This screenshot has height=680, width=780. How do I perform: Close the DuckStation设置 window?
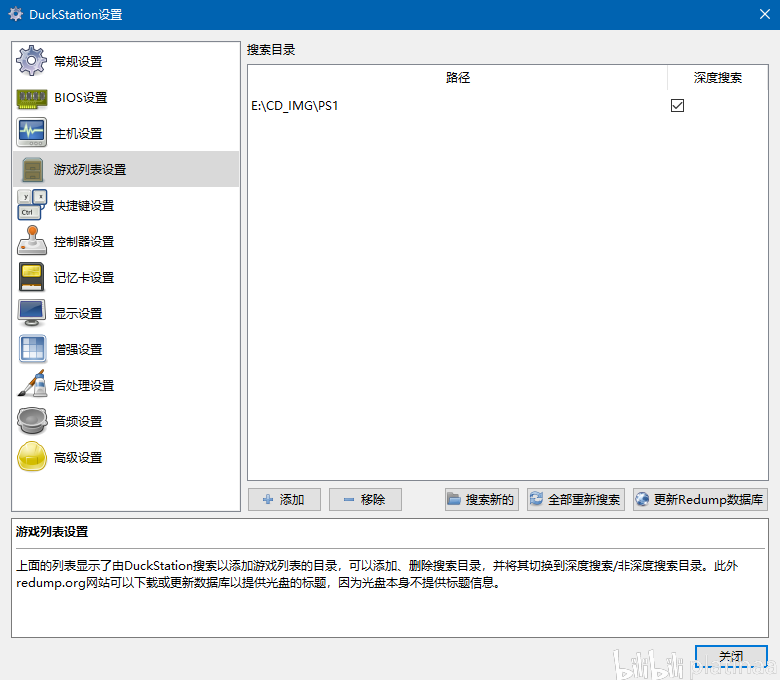tap(765, 14)
